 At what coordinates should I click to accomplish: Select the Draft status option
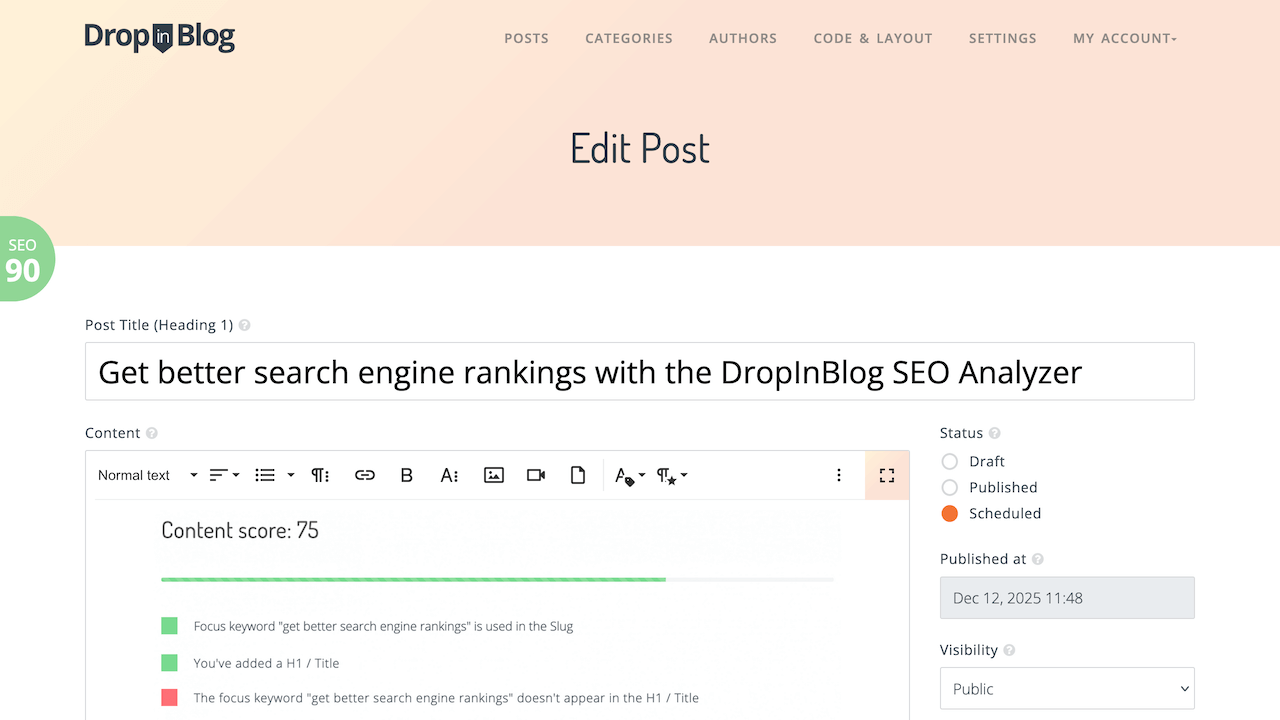click(x=950, y=461)
